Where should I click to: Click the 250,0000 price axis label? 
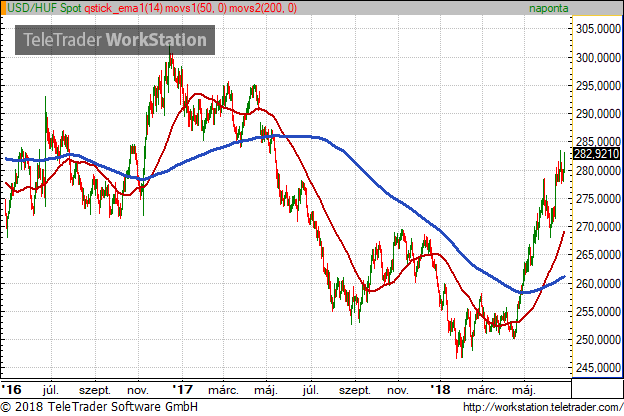coord(599,340)
